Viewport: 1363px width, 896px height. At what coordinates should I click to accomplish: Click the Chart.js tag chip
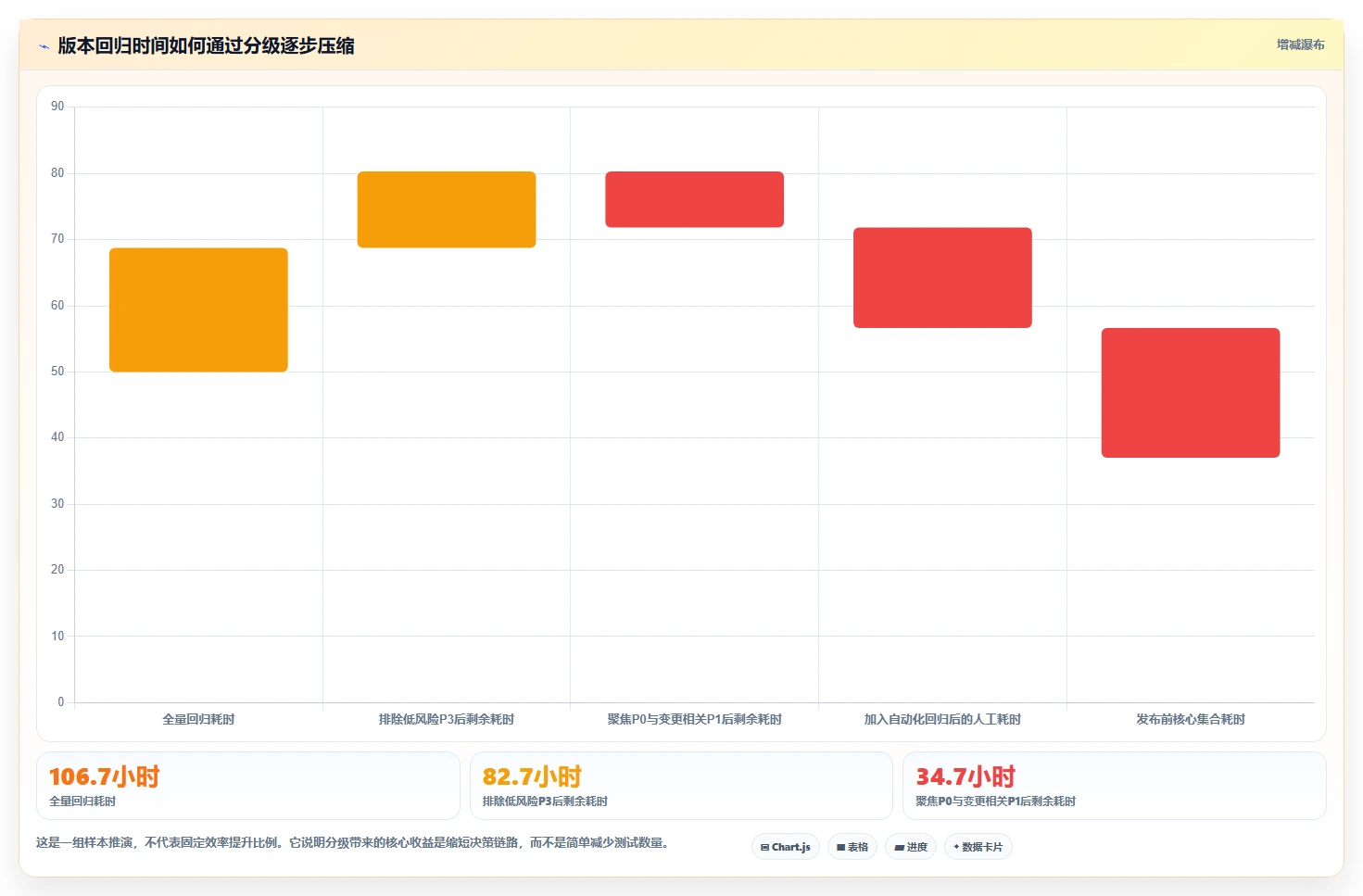click(786, 847)
